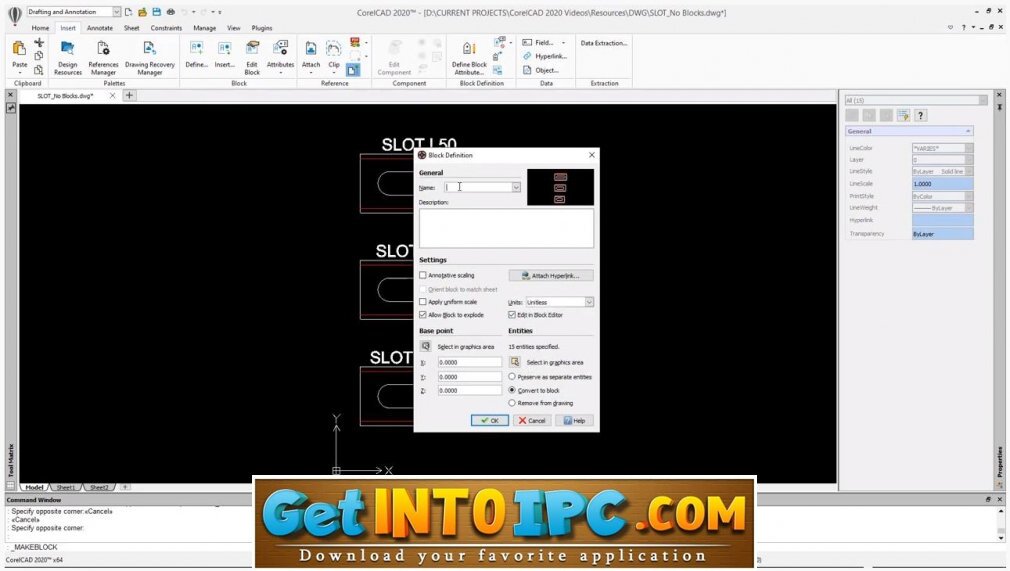1010x571 pixels.
Task: Uncheck Edit in Block Editor
Action: pyautogui.click(x=511, y=315)
